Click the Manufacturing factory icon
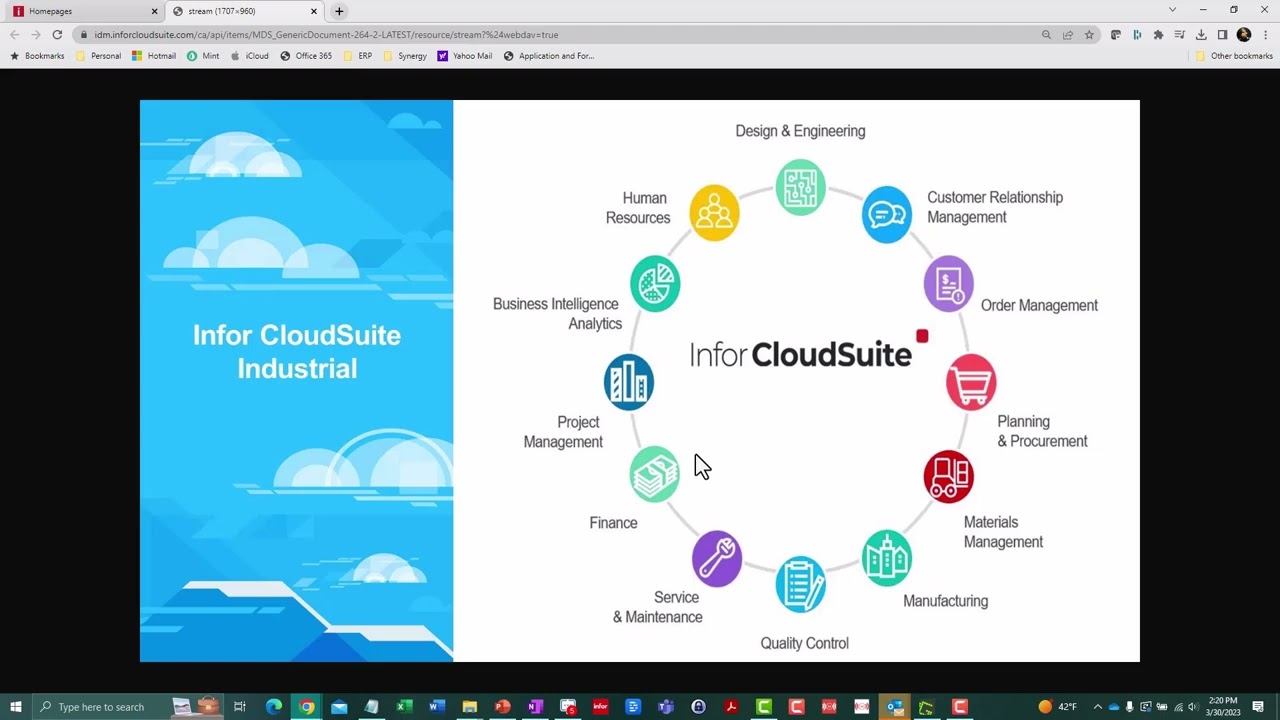 (x=887, y=558)
